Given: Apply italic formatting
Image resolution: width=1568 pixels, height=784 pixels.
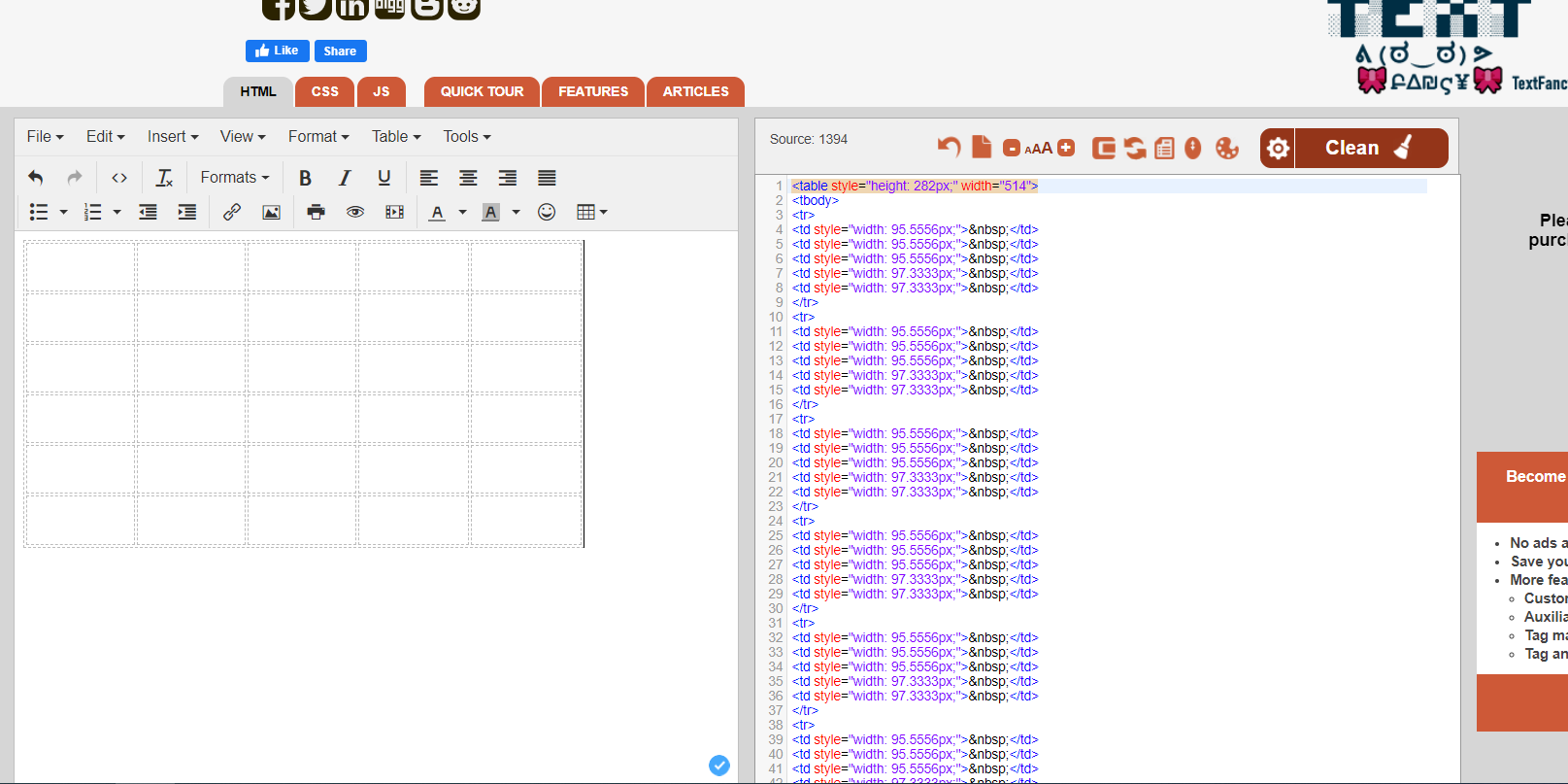Looking at the screenshot, I should [345, 178].
